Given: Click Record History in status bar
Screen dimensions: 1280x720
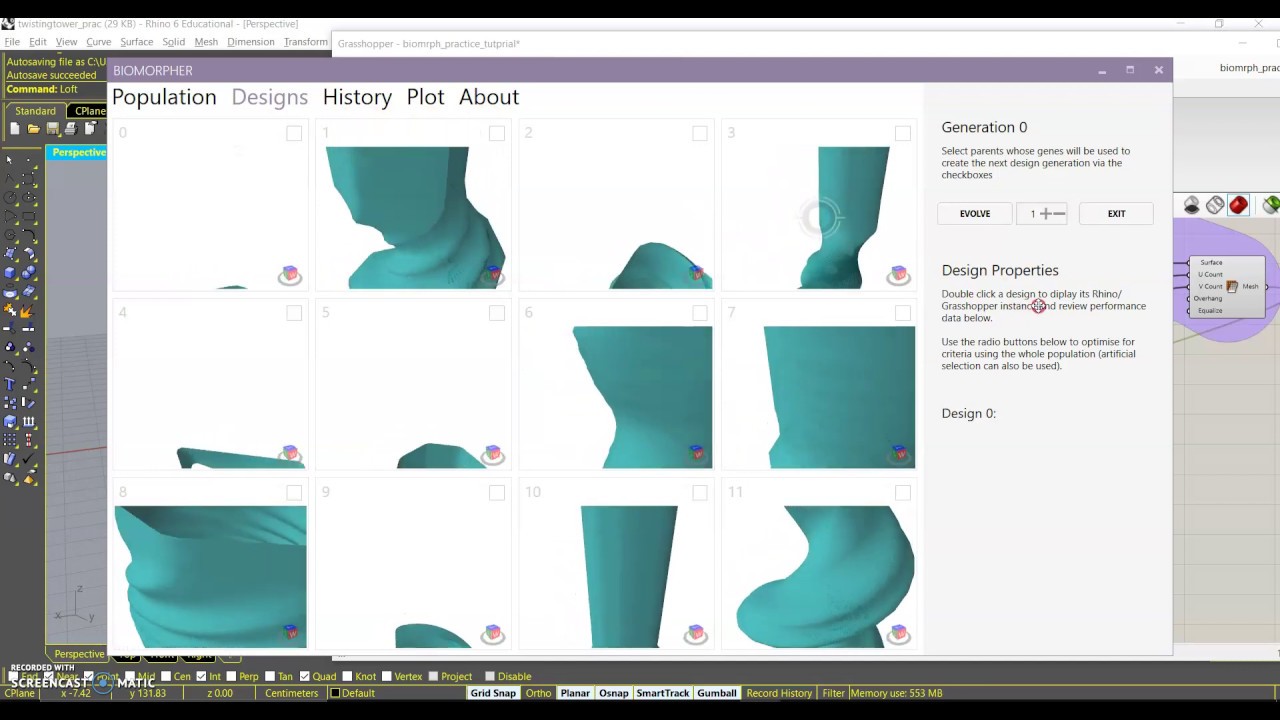Looking at the screenshot, I should [x=779, y=693].
